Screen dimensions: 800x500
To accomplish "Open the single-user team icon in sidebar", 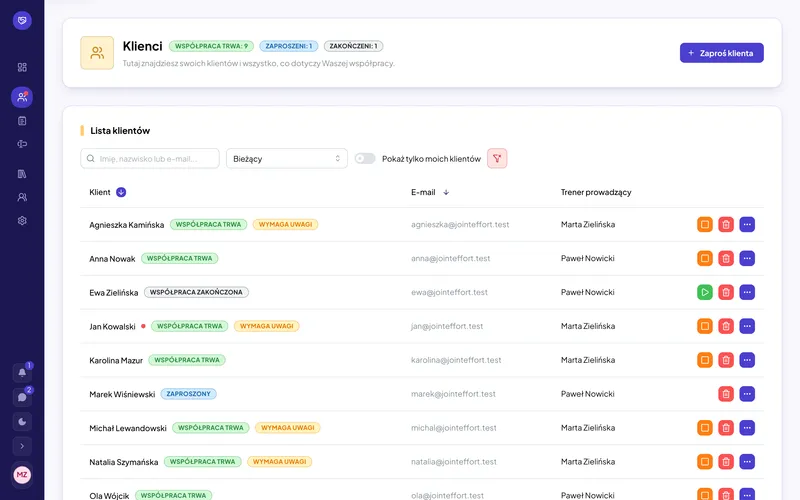I will [x=22, y=197].
